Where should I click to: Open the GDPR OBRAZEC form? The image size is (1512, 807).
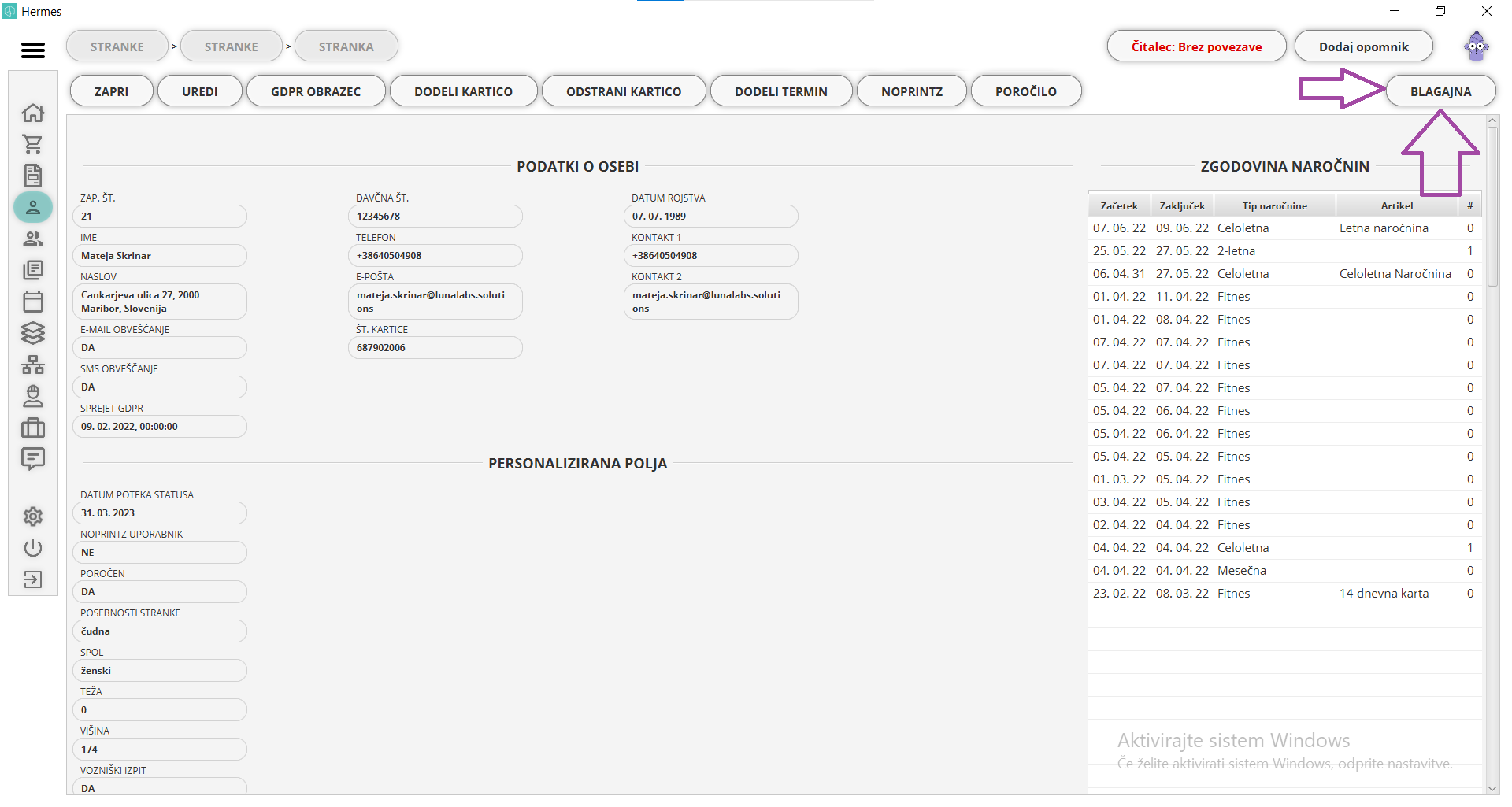[316, 91]
